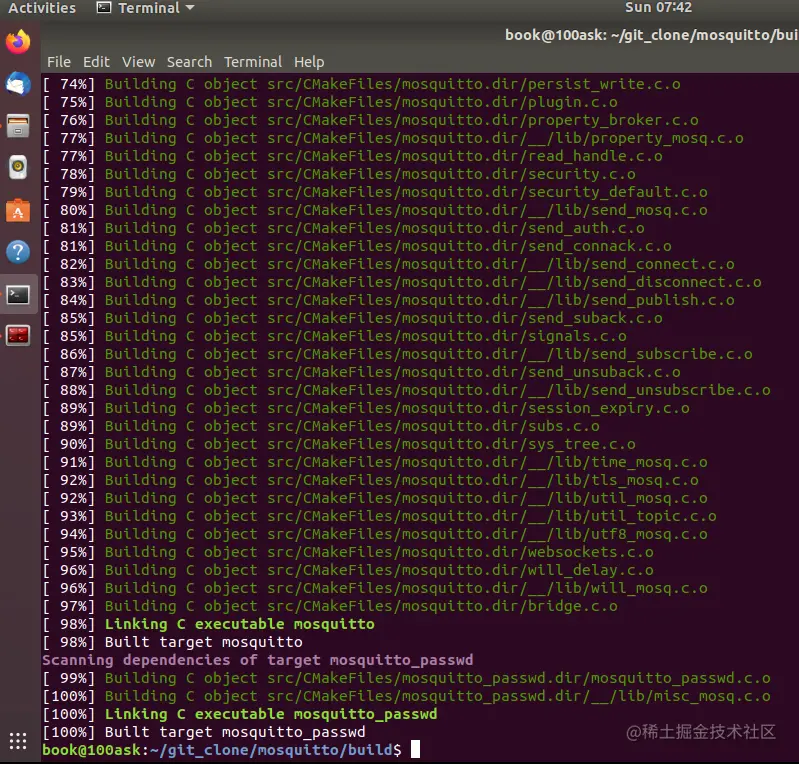Click the line ending send_subscribe.c.o

pos(397,354)
